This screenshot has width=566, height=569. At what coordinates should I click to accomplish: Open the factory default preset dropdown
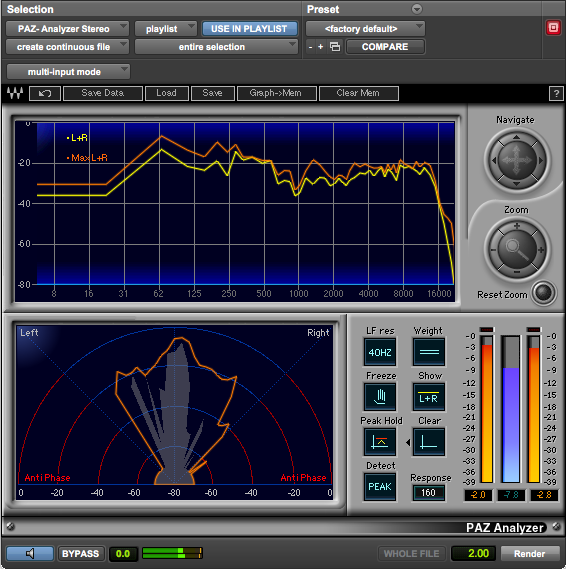pyautogui.click(x=365, y=29)
